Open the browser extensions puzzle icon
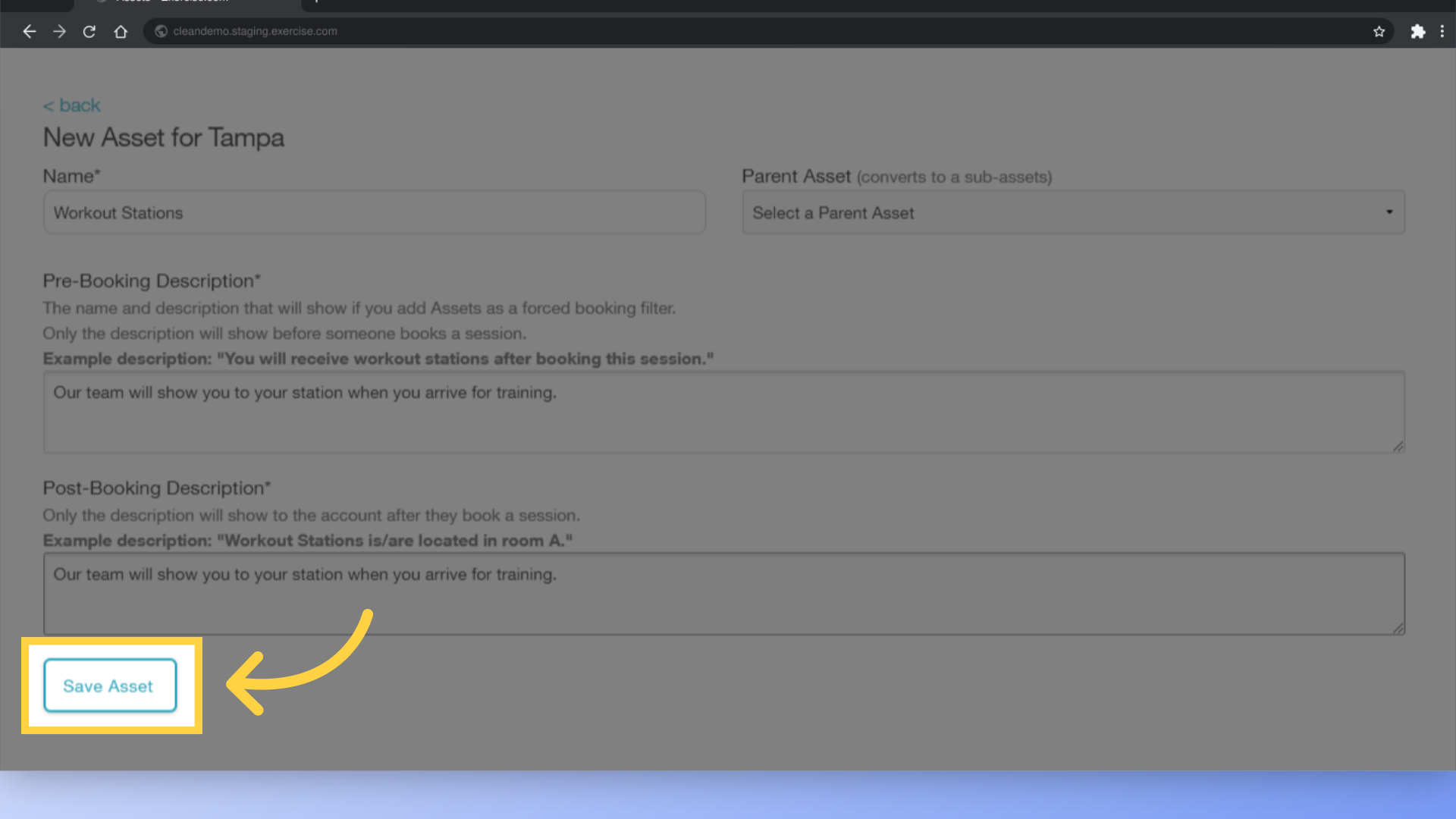The width and height of the screenshot is (1456, 819). point(1418,31)
